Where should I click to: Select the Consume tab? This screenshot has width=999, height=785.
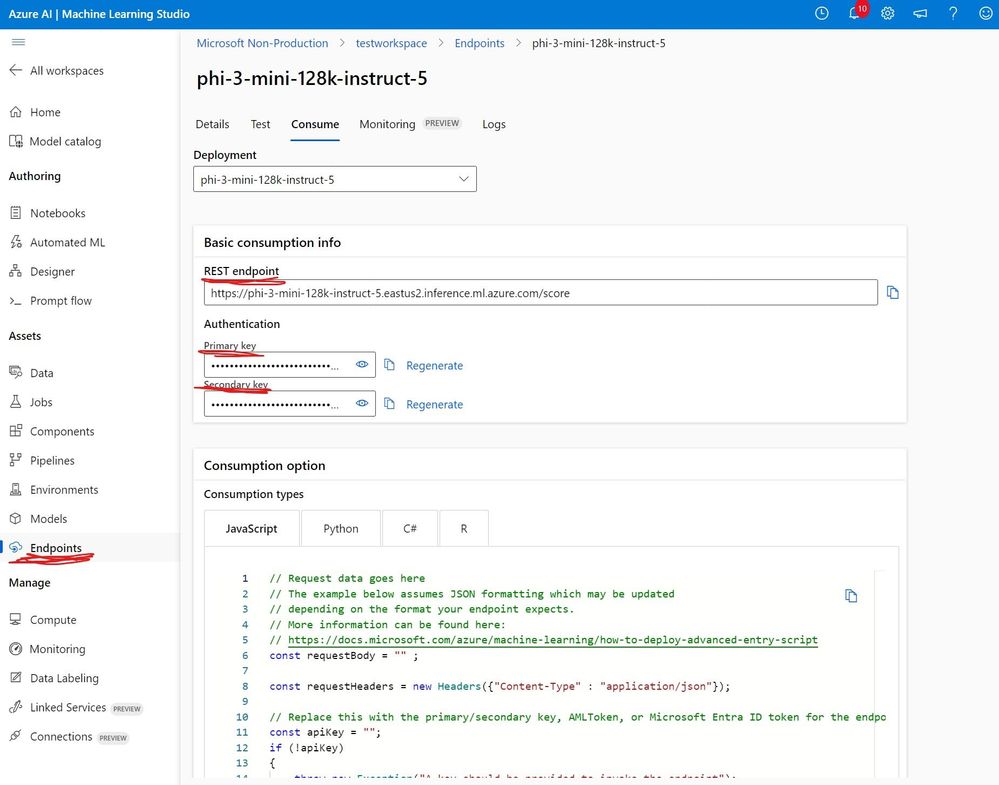(315, 124)
